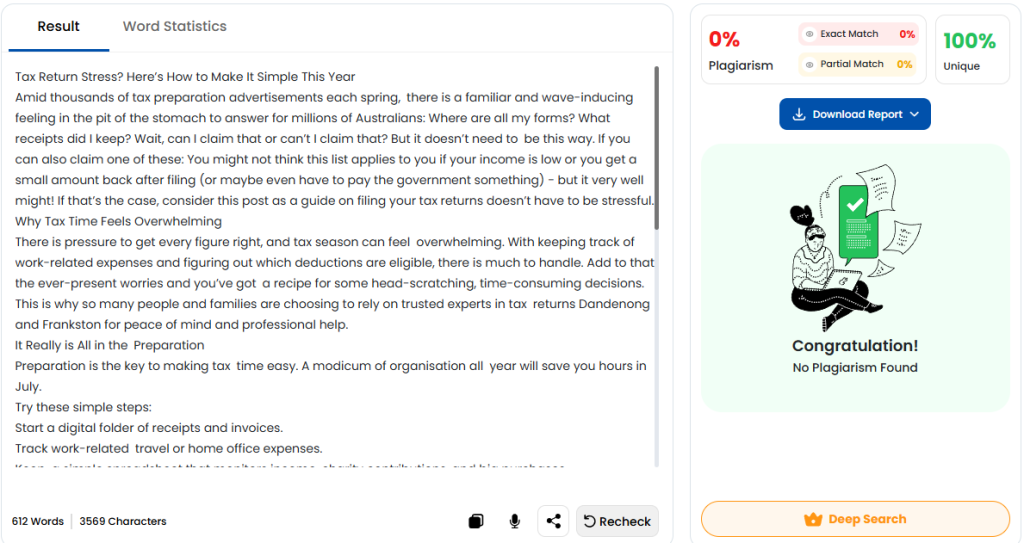Click the Exact Match 0% value
Viewport: 1024px width, 543px height.
point(907,34)
